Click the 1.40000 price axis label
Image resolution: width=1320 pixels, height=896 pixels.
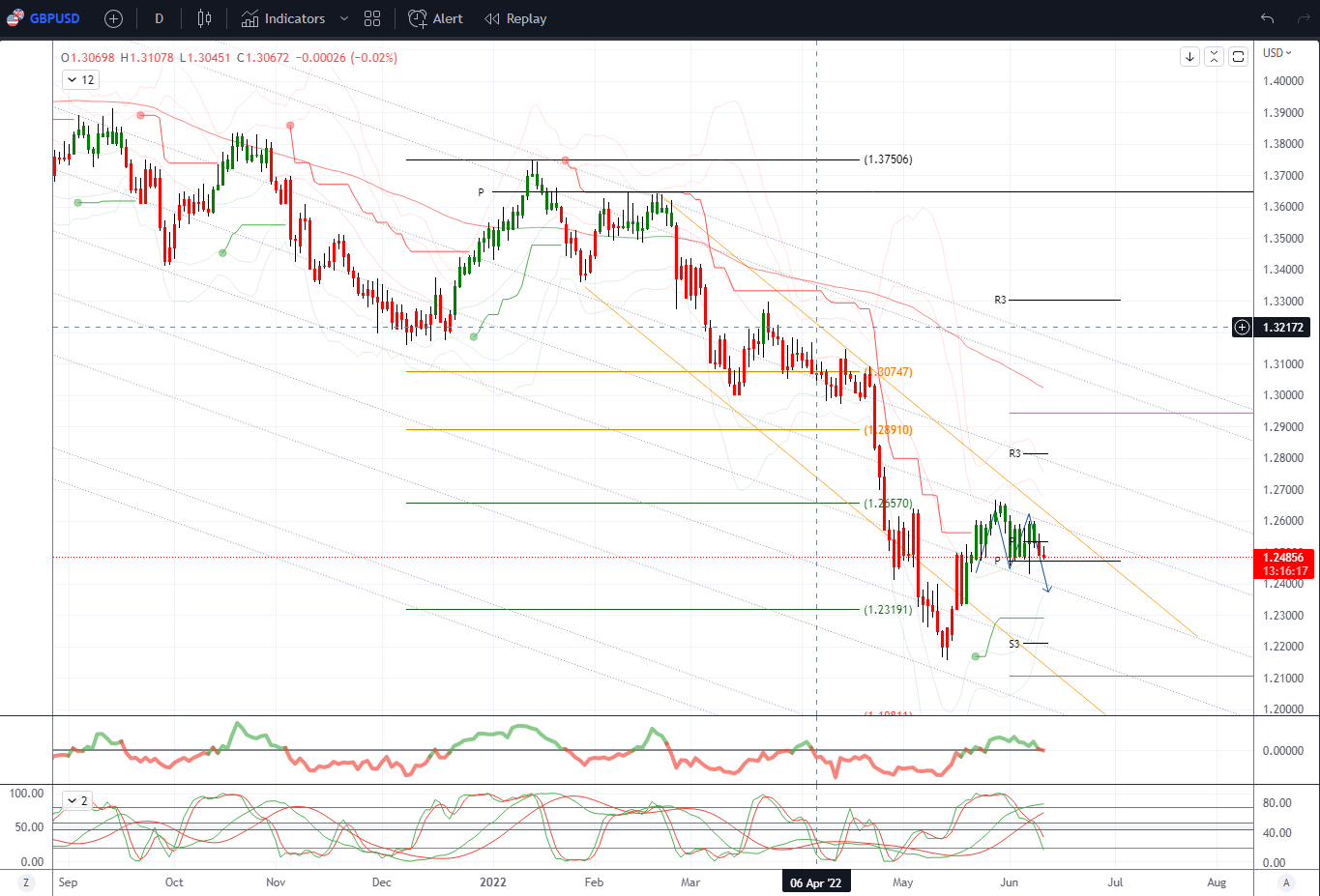point(1283,81)
